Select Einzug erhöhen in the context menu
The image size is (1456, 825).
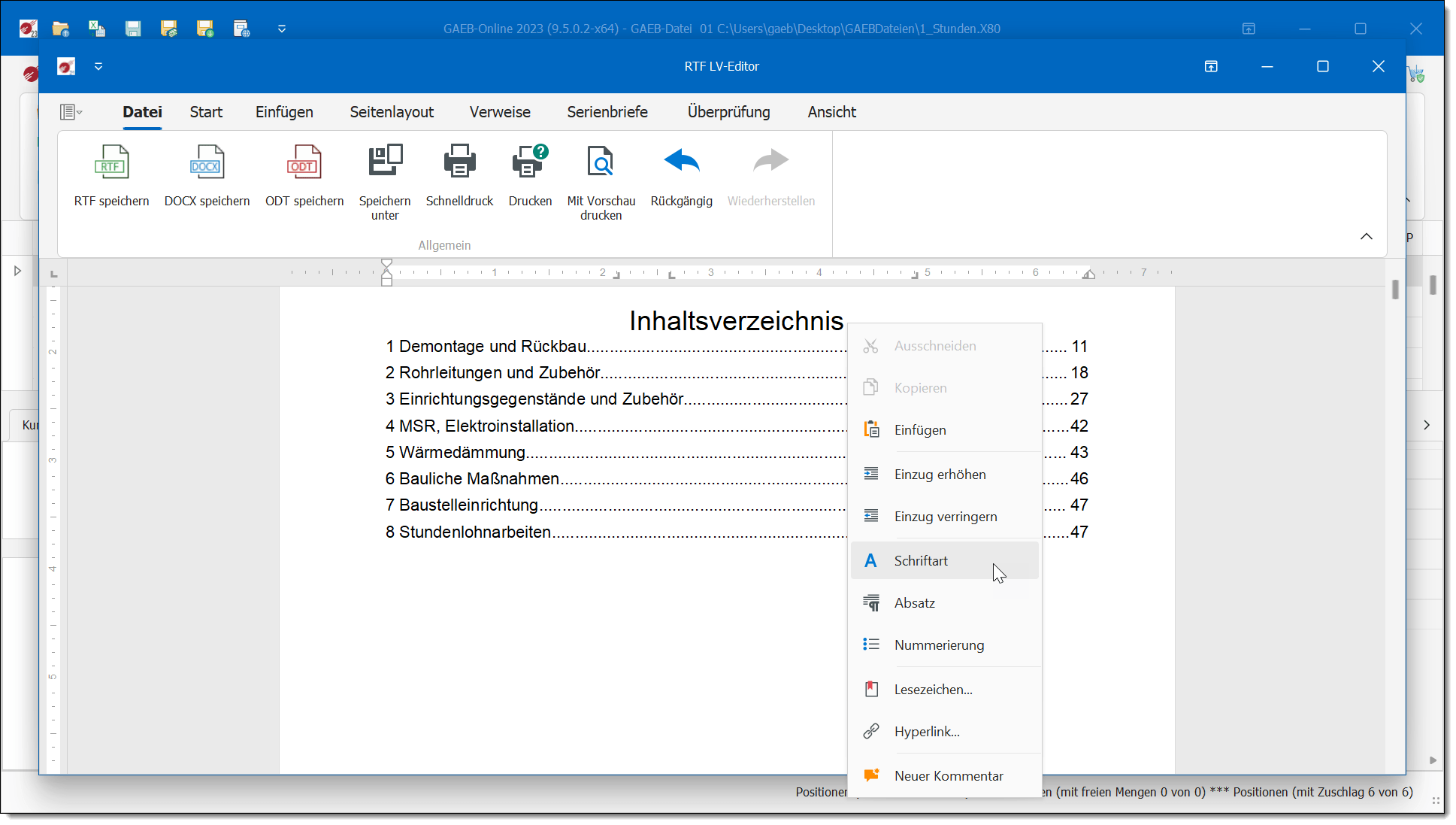click(940, 475)
